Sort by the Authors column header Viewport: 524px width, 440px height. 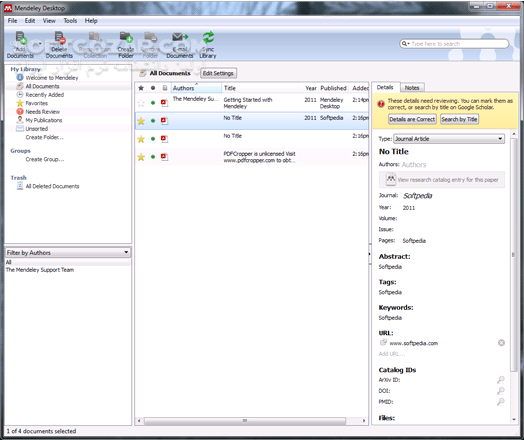[196, 88]
